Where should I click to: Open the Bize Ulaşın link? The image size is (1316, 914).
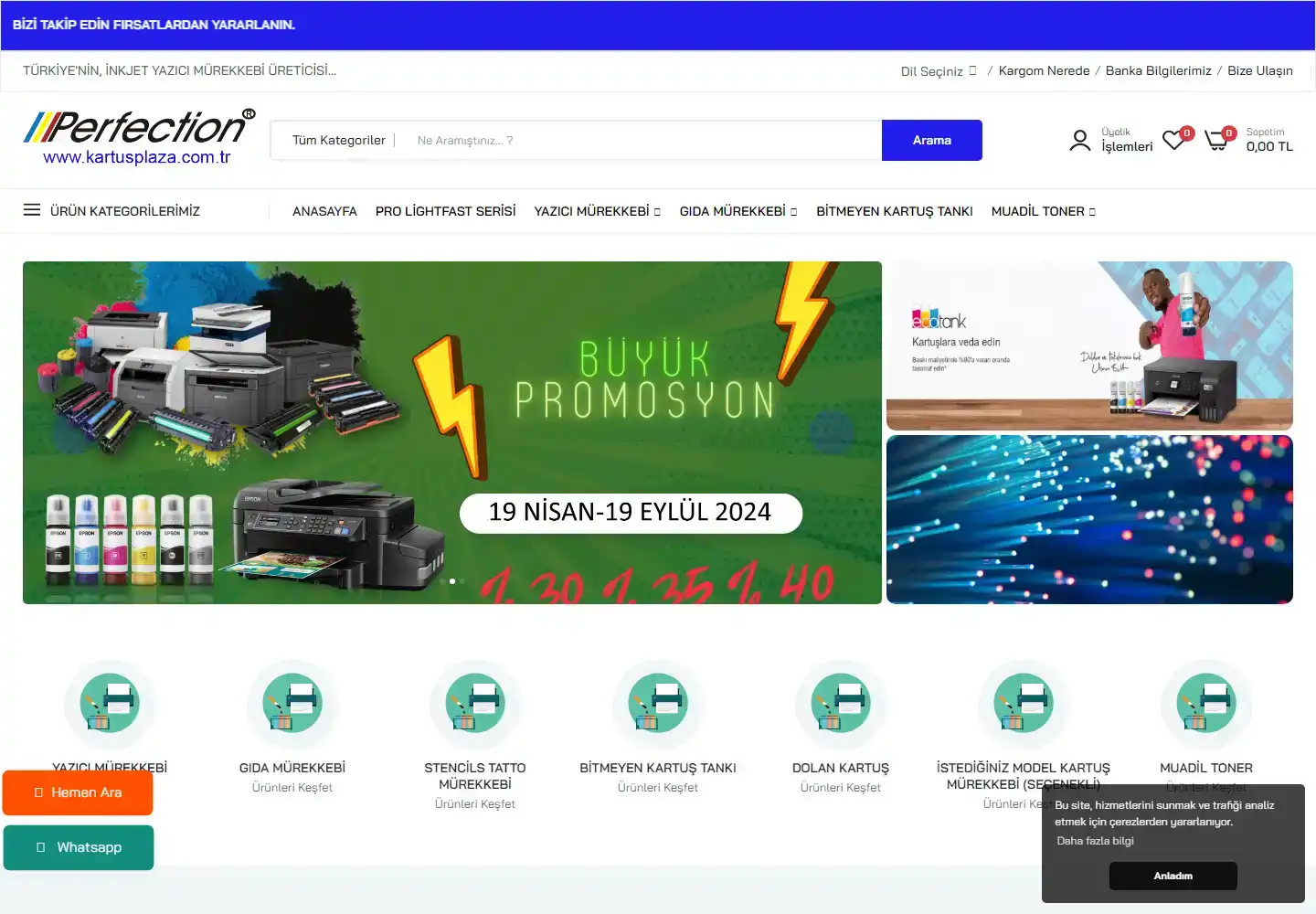(1260, 71)
